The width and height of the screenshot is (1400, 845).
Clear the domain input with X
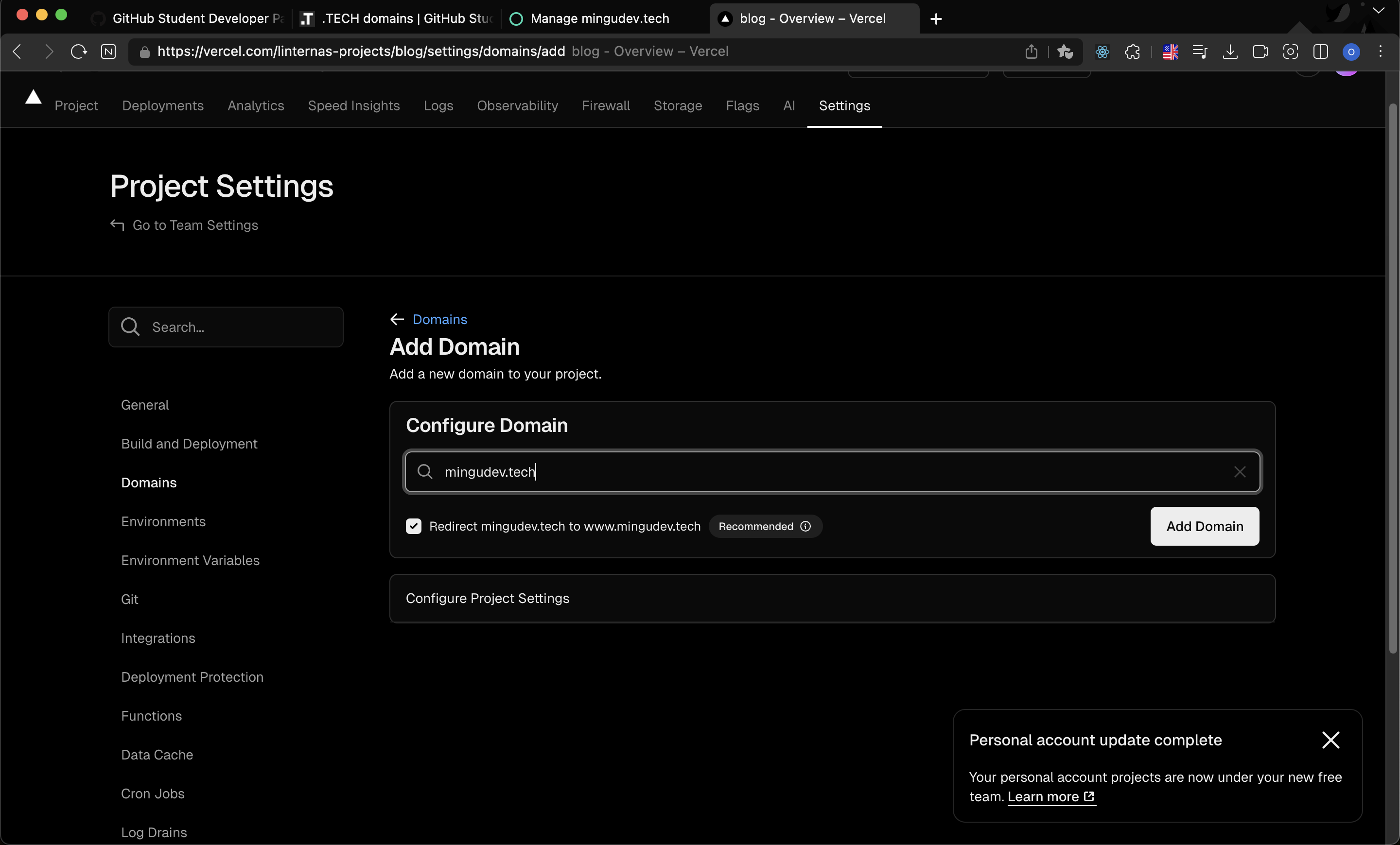1239,472
